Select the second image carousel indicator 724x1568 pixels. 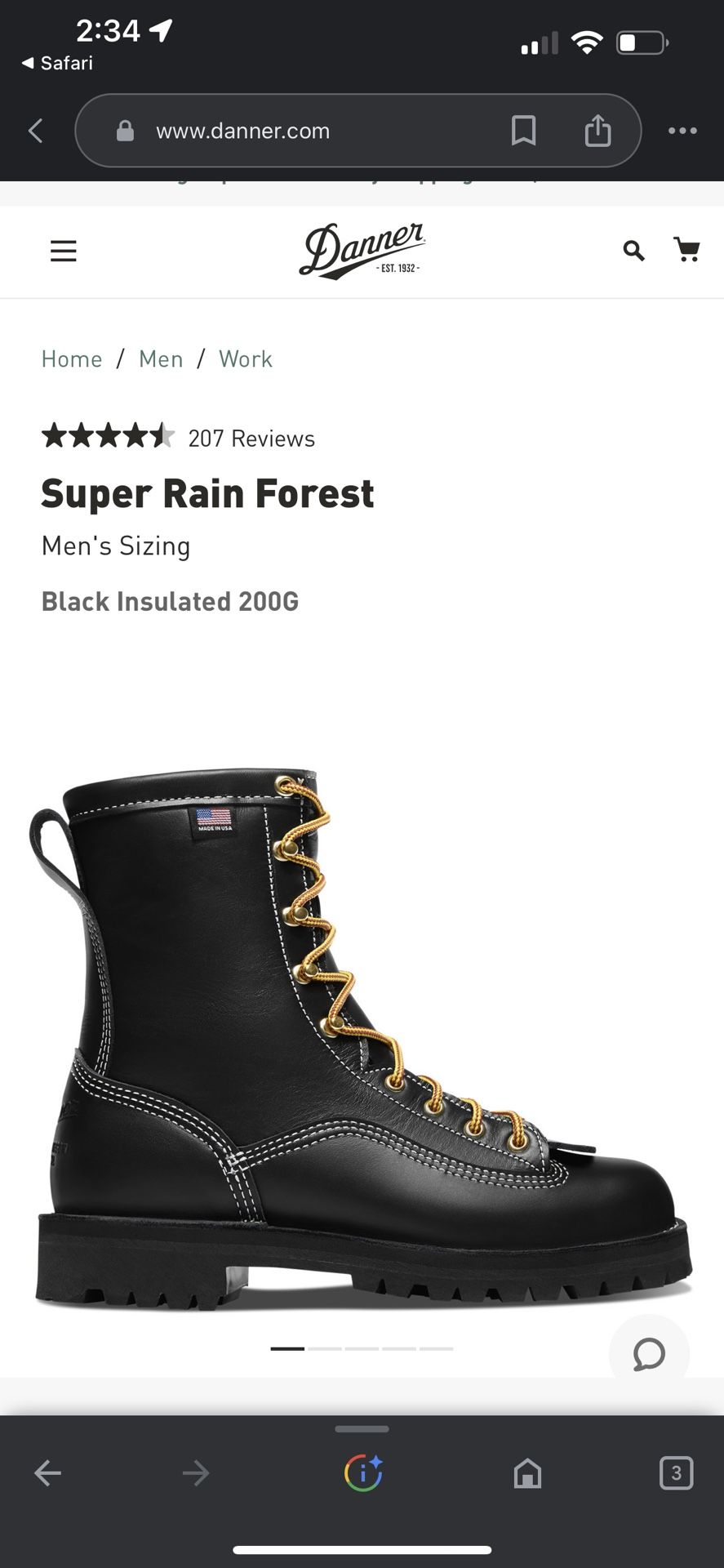point(325,1348)
